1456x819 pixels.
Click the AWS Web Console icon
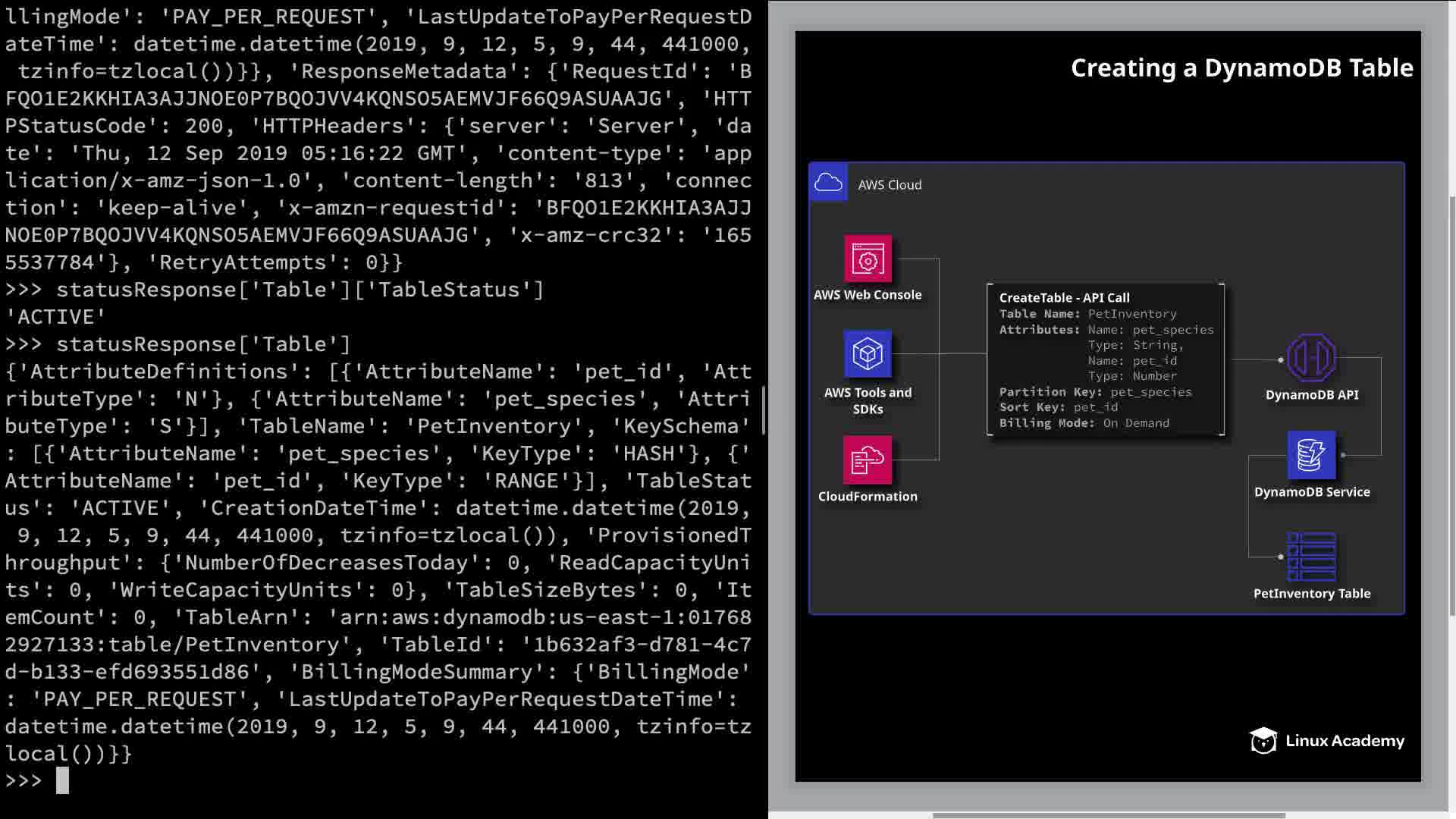pos(868,259)
